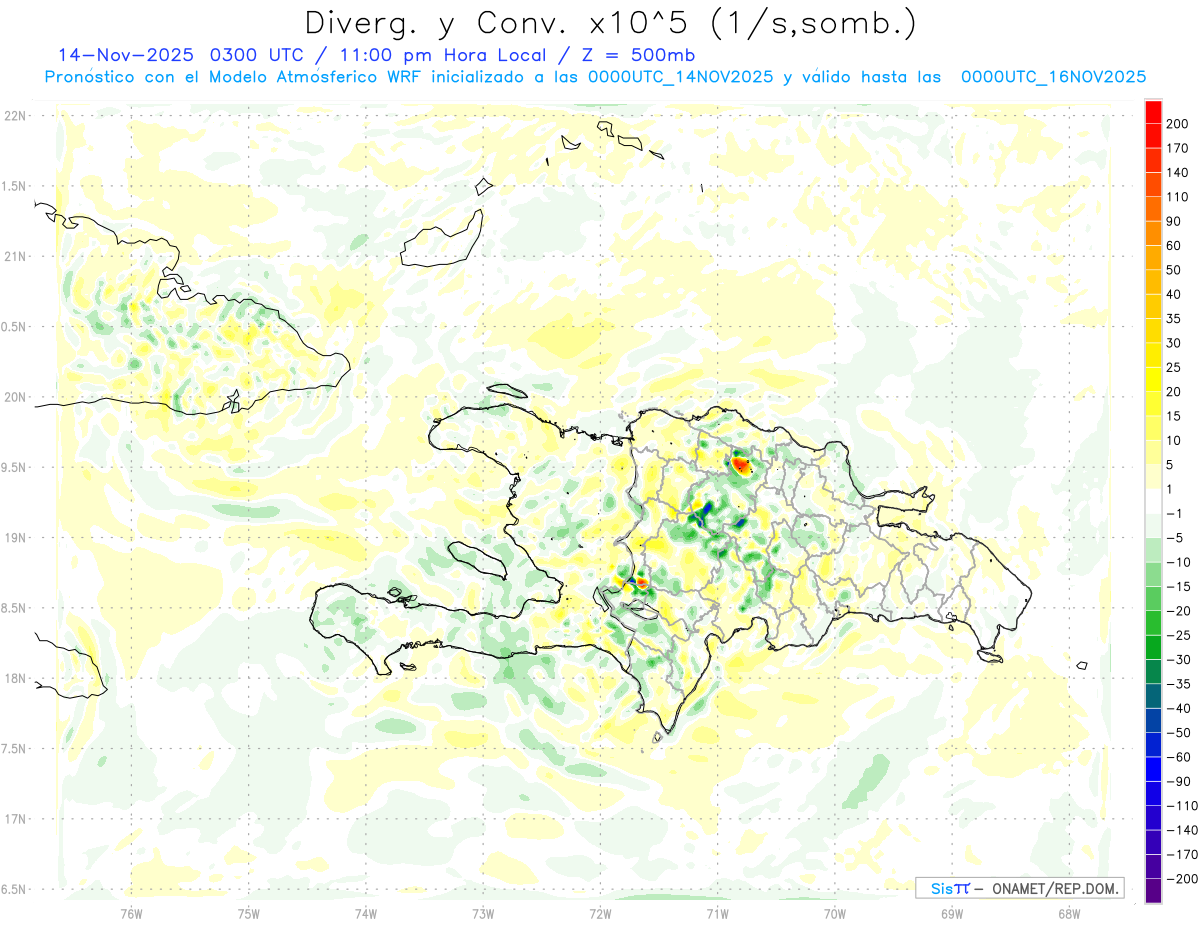Click the "-30" color bar label

point(1181,660)
